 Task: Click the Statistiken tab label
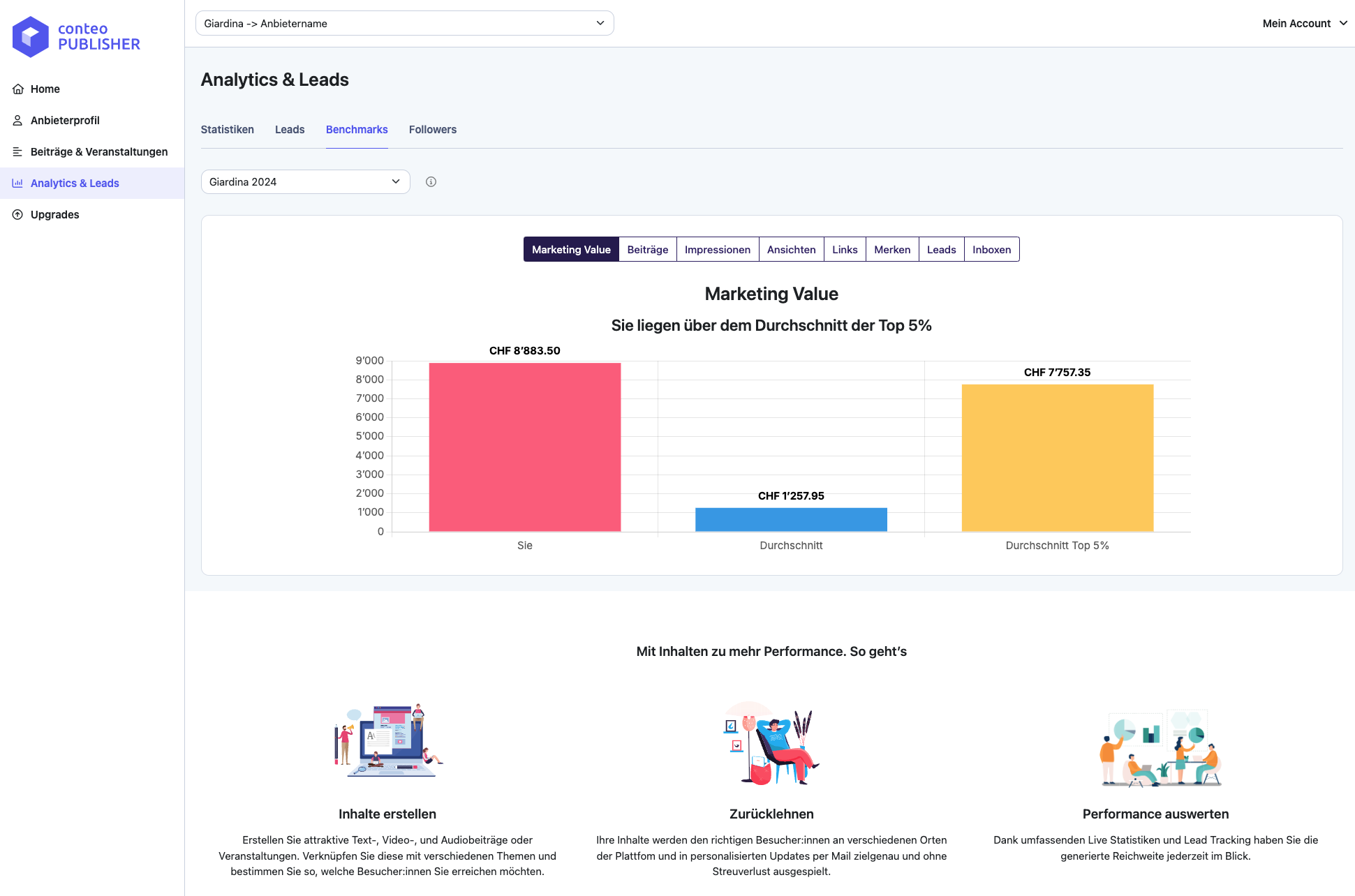pos(227,129)
